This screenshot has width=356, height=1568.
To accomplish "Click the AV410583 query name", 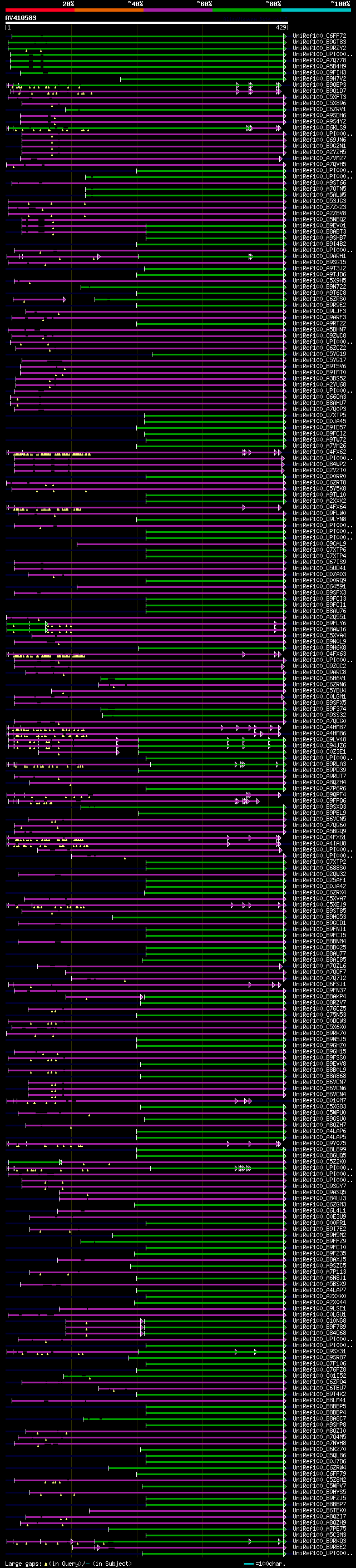I will pos(21,18).
